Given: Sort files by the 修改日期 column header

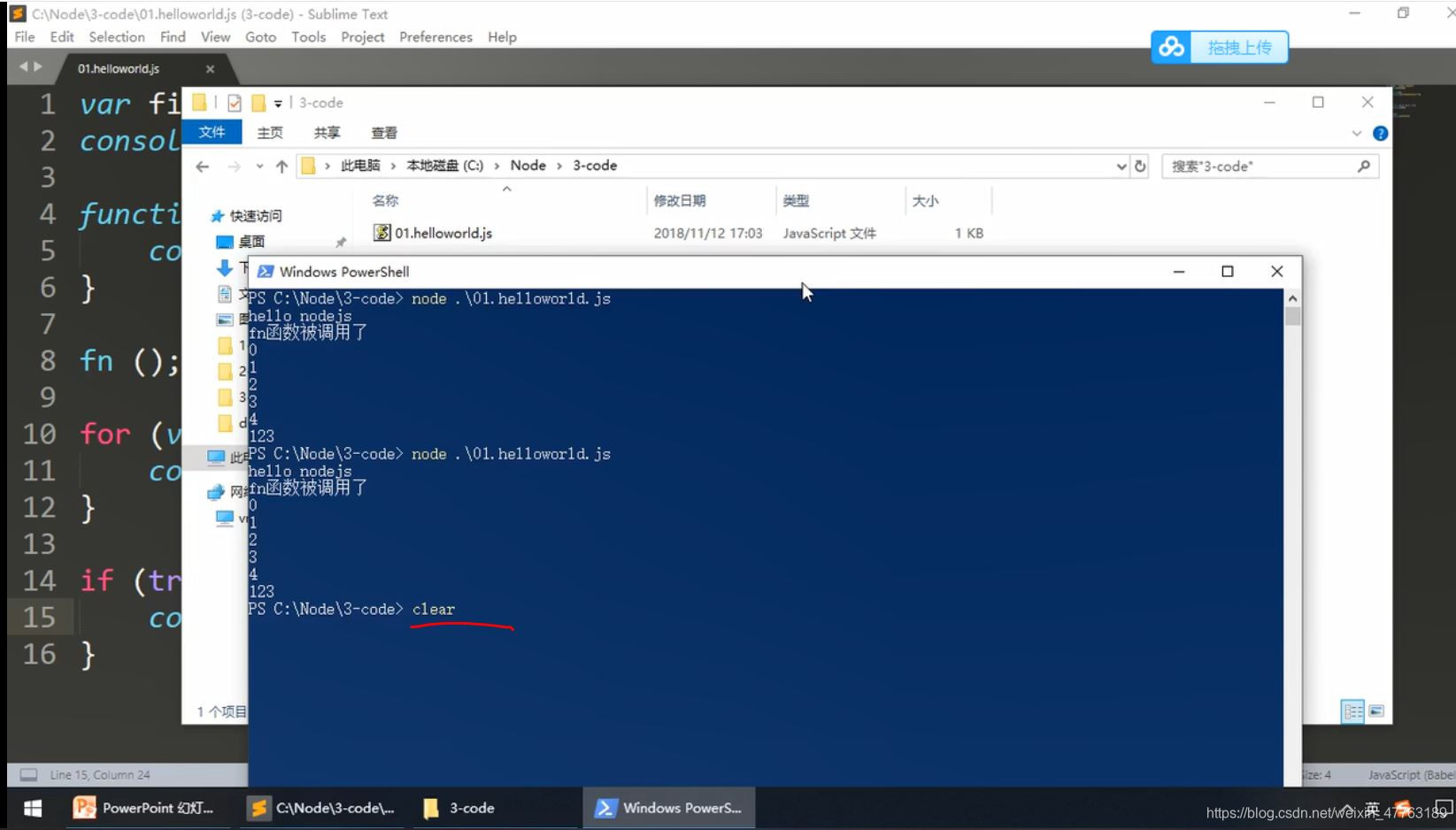Looking at the screenshot, I should pos(680,201).
